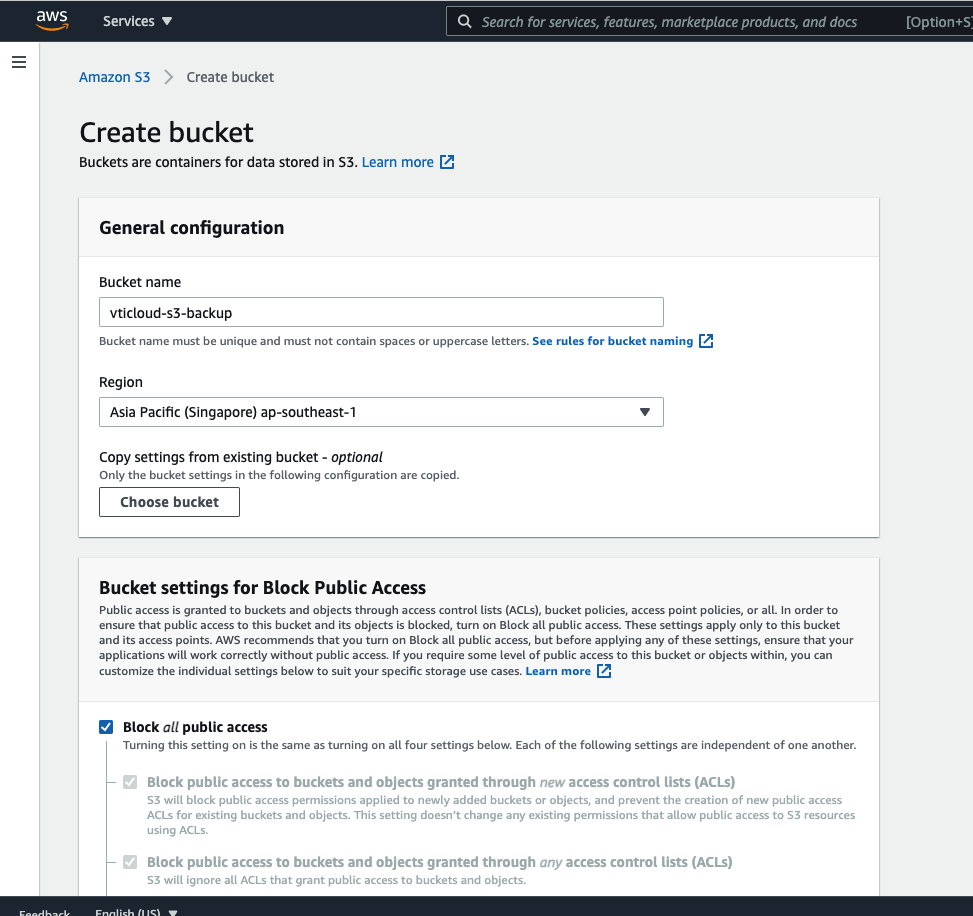Click the Bucket settings for Block Public Access heading
Image resolution: width=973 pixels, height=916 pixels.
(x=262, y=588)
